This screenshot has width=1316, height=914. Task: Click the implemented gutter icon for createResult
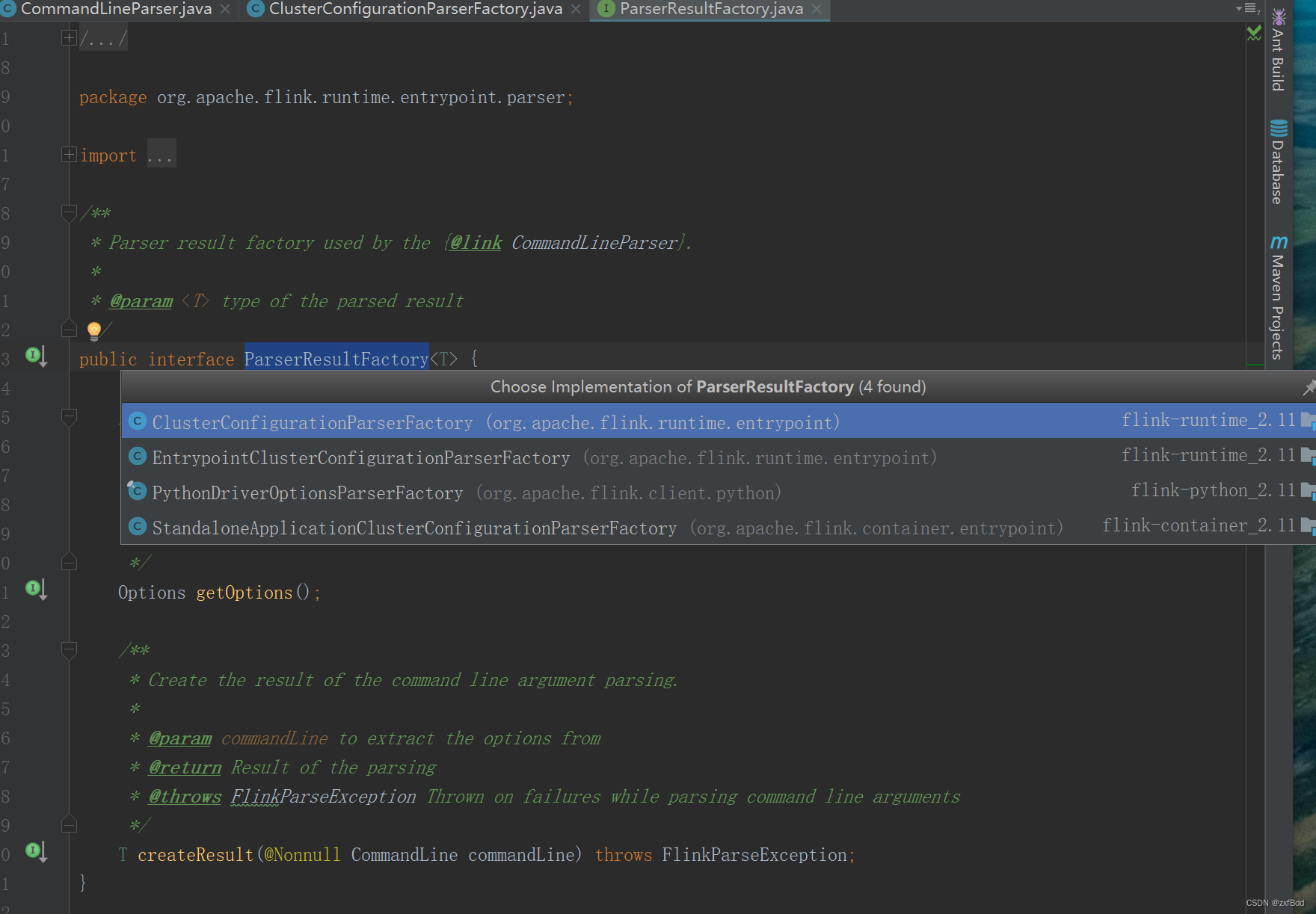coord(36,851)
